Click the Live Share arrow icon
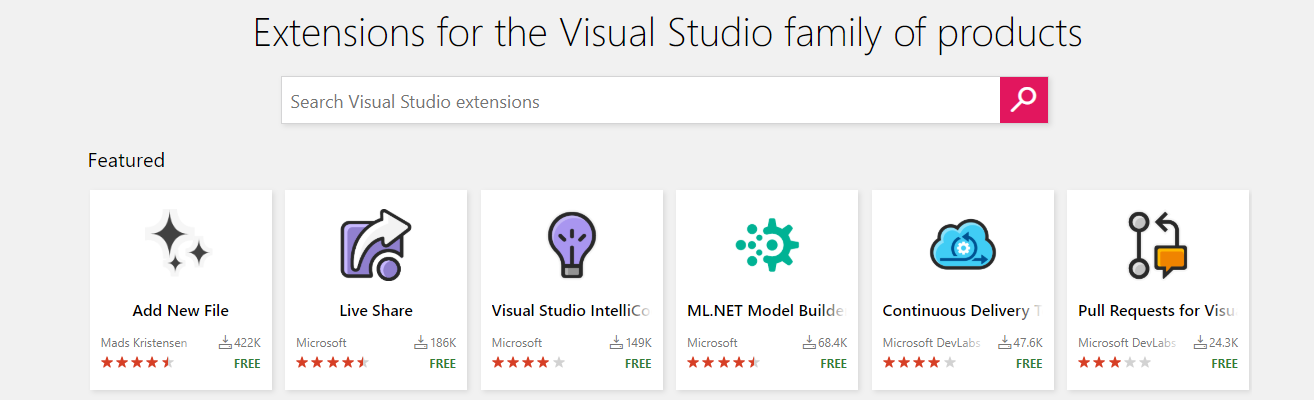This screenshot has height=400, width=1314. [x=375, y=245]
